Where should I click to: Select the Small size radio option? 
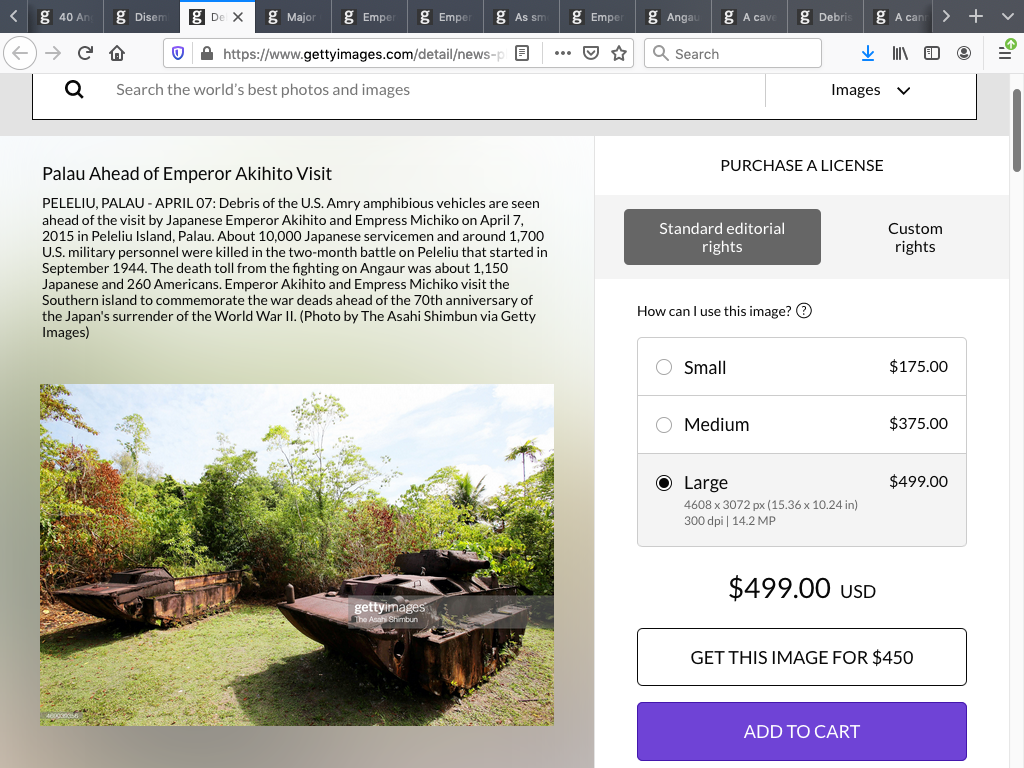[x=664, y=367]
